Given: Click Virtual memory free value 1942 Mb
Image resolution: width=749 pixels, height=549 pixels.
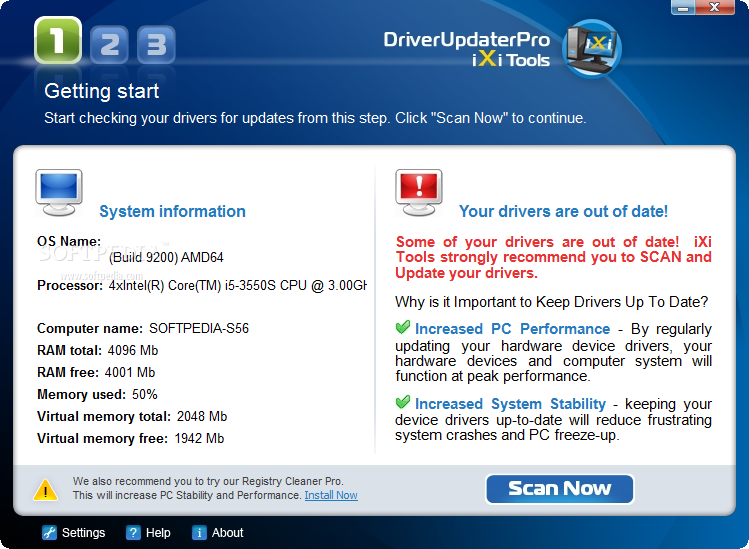Looking at the screenshot, I should 199,438.
